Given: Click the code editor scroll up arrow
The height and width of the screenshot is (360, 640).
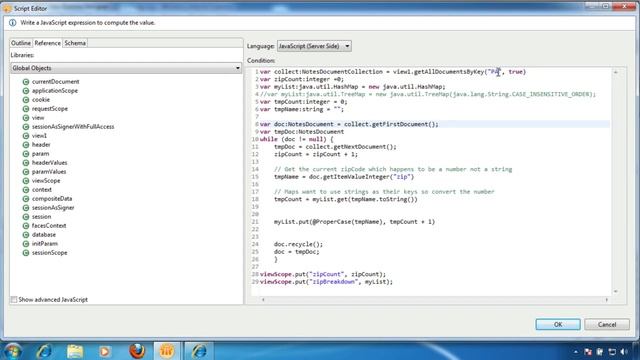Looking at the screenshot, I should point(616,72).
